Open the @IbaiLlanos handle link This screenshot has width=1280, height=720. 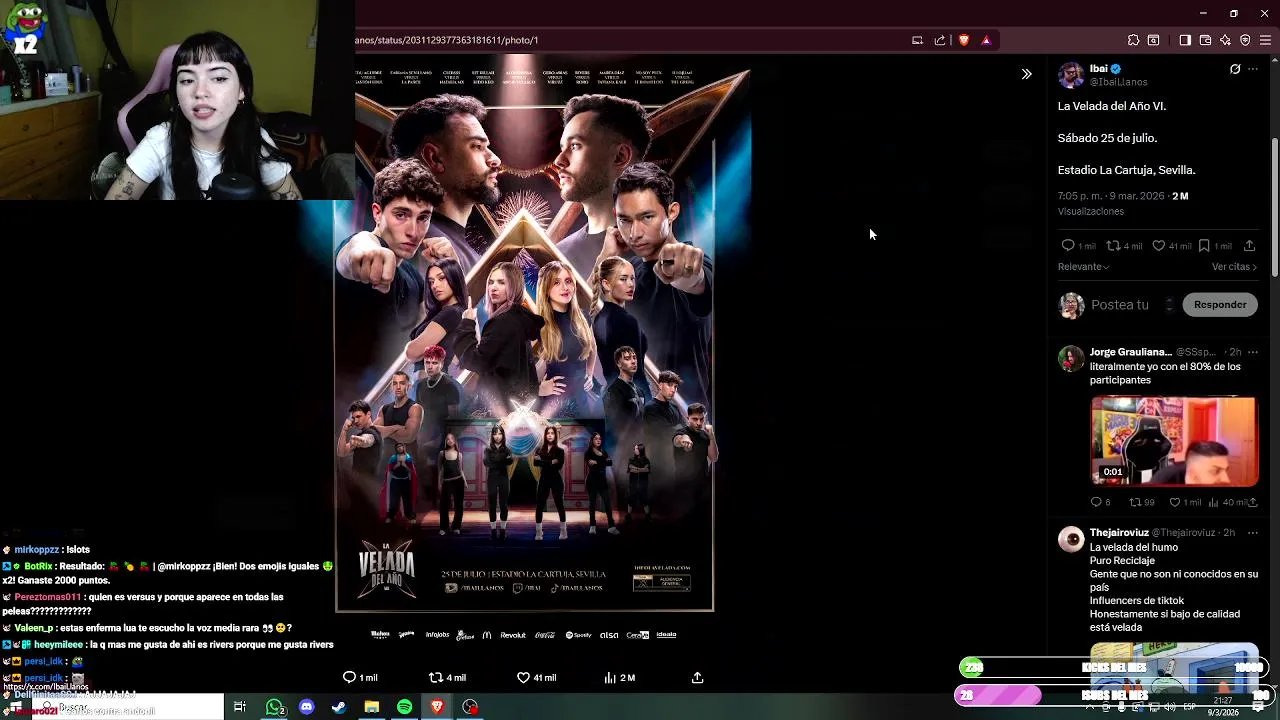1118,82
